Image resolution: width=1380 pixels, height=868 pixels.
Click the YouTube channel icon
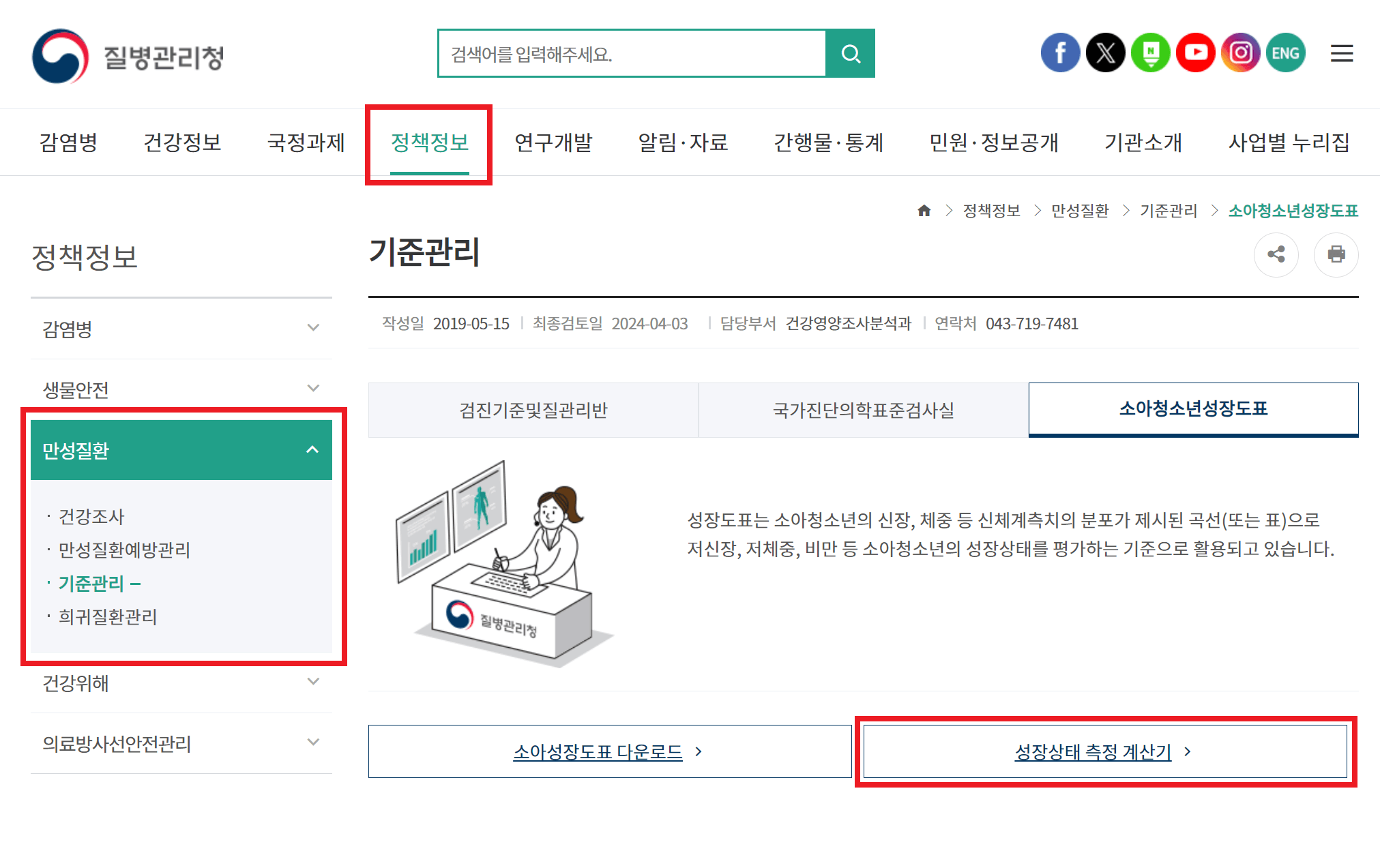tap(1195, 53)
